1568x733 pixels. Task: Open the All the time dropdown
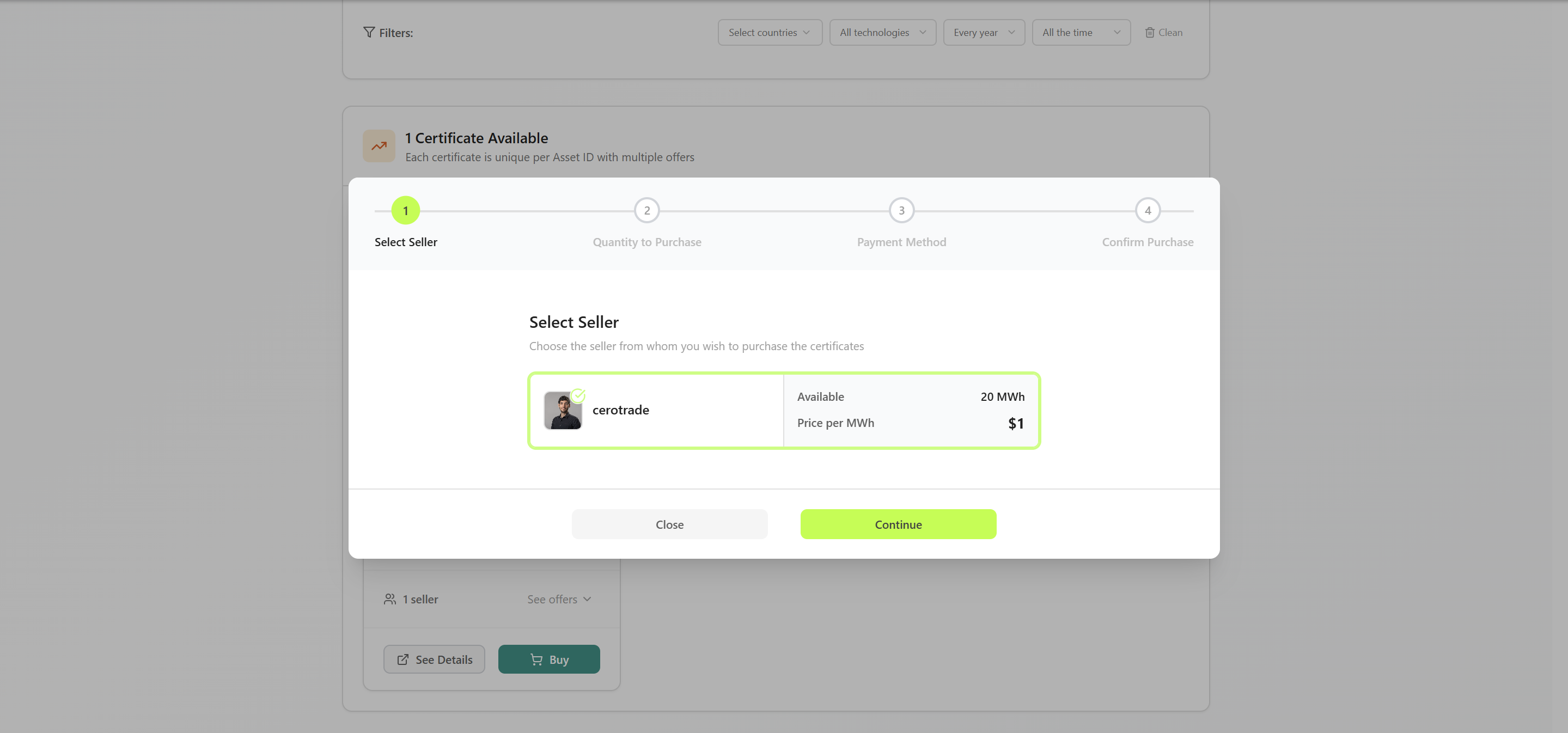pos(1081,33)
